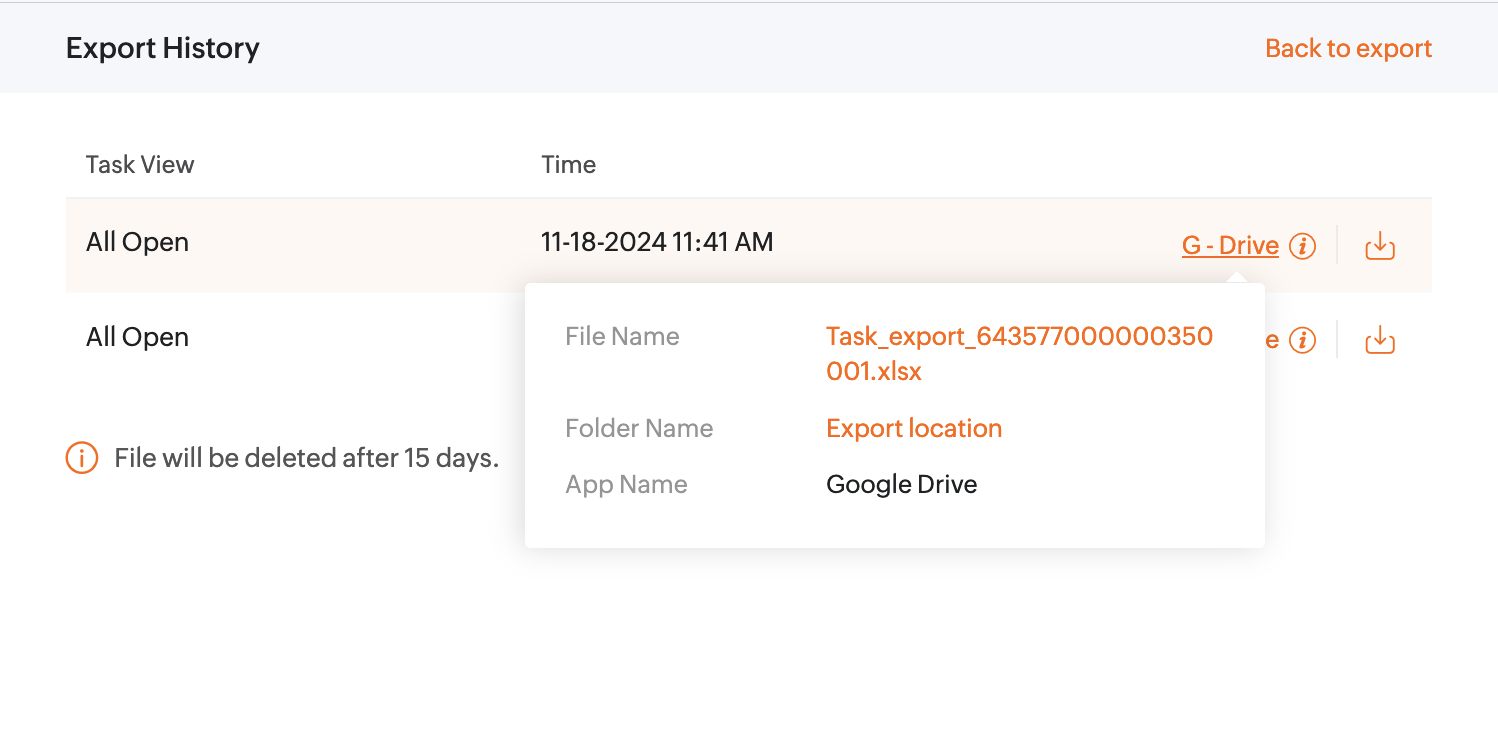Open the Task_export xlsx file name link
Image resolution: width=1498 pixels, height=742 pixels.
(1018, 353)
